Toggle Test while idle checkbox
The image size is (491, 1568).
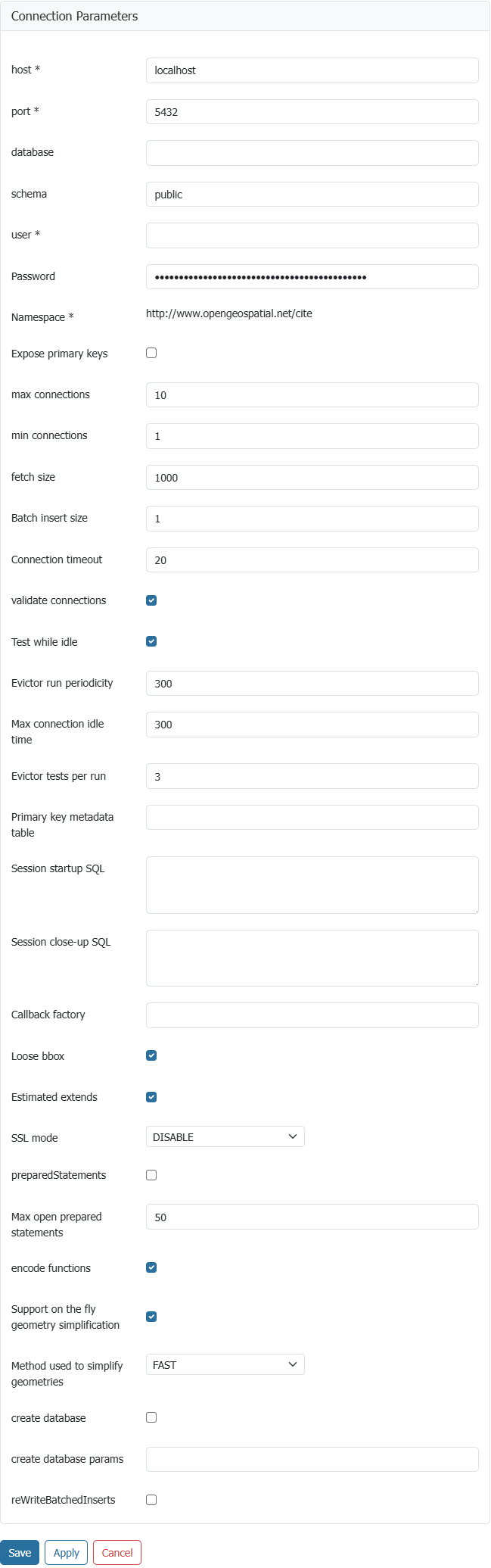[151, 641]
